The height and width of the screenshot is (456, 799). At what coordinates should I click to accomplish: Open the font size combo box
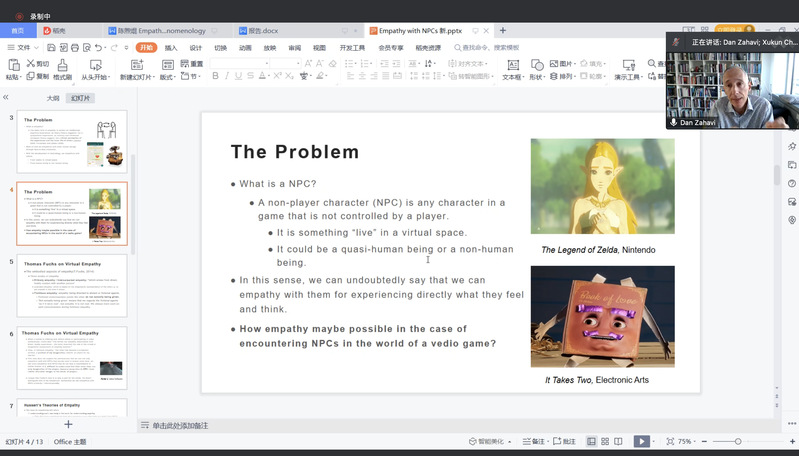tap(285, 64)
